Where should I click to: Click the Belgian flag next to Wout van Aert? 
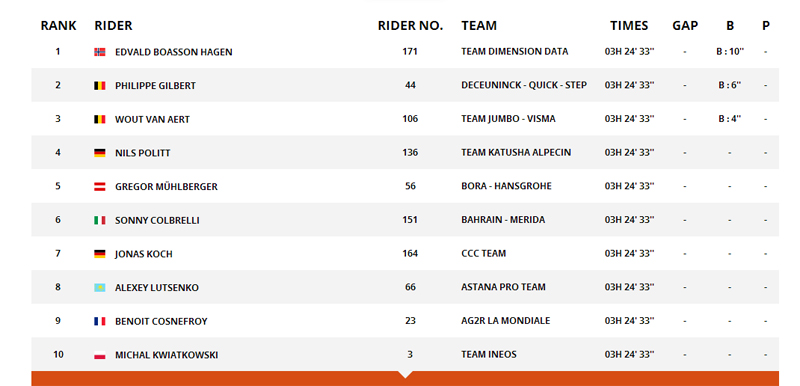coord(99,119)
